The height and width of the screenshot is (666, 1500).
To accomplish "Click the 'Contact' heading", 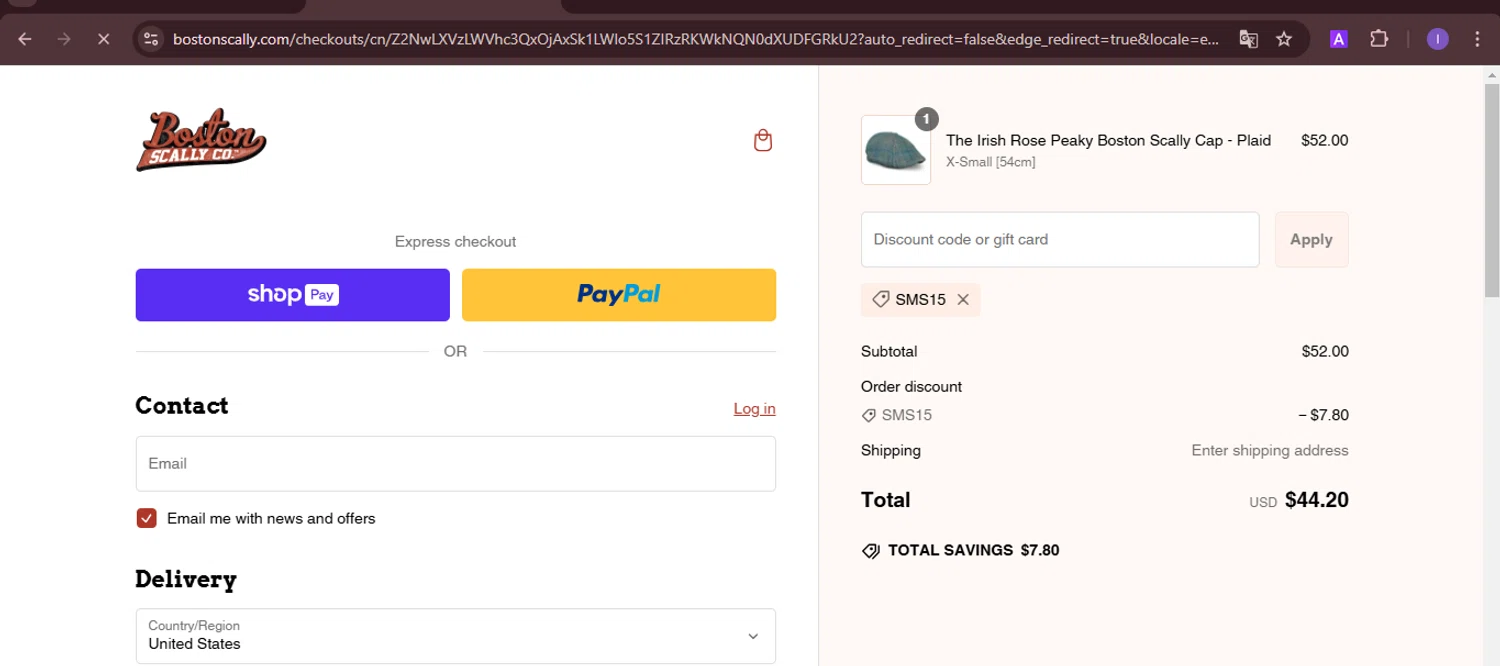I will pos(182,405).
